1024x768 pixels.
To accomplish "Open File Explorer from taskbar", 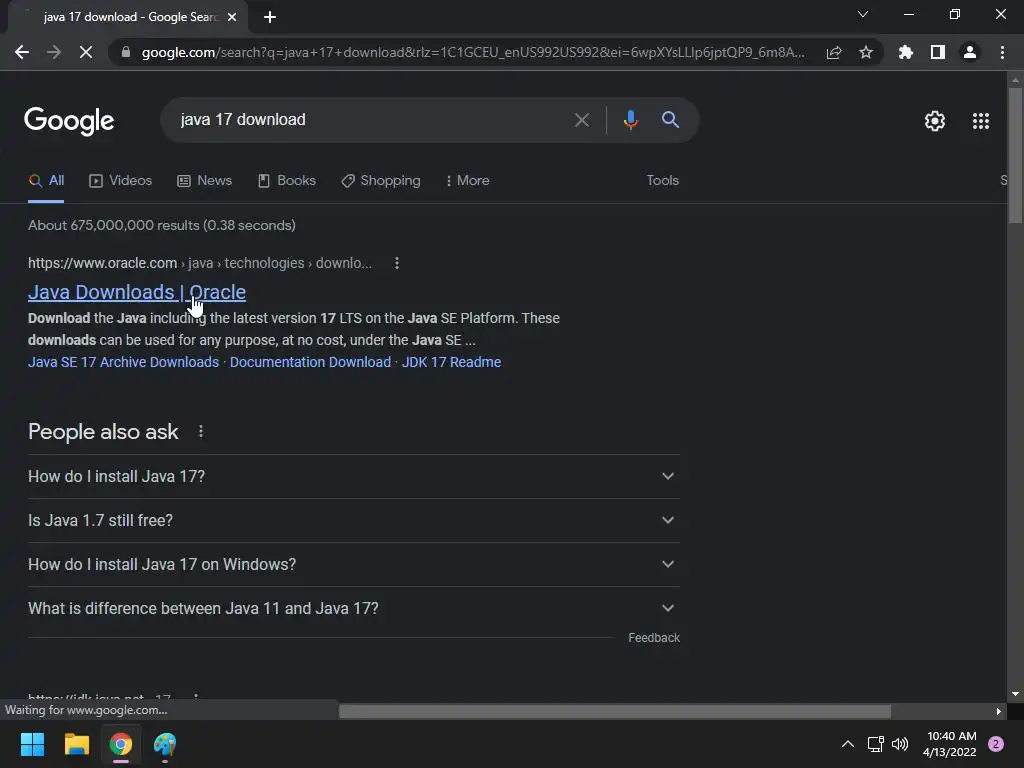I will point(76,744).
